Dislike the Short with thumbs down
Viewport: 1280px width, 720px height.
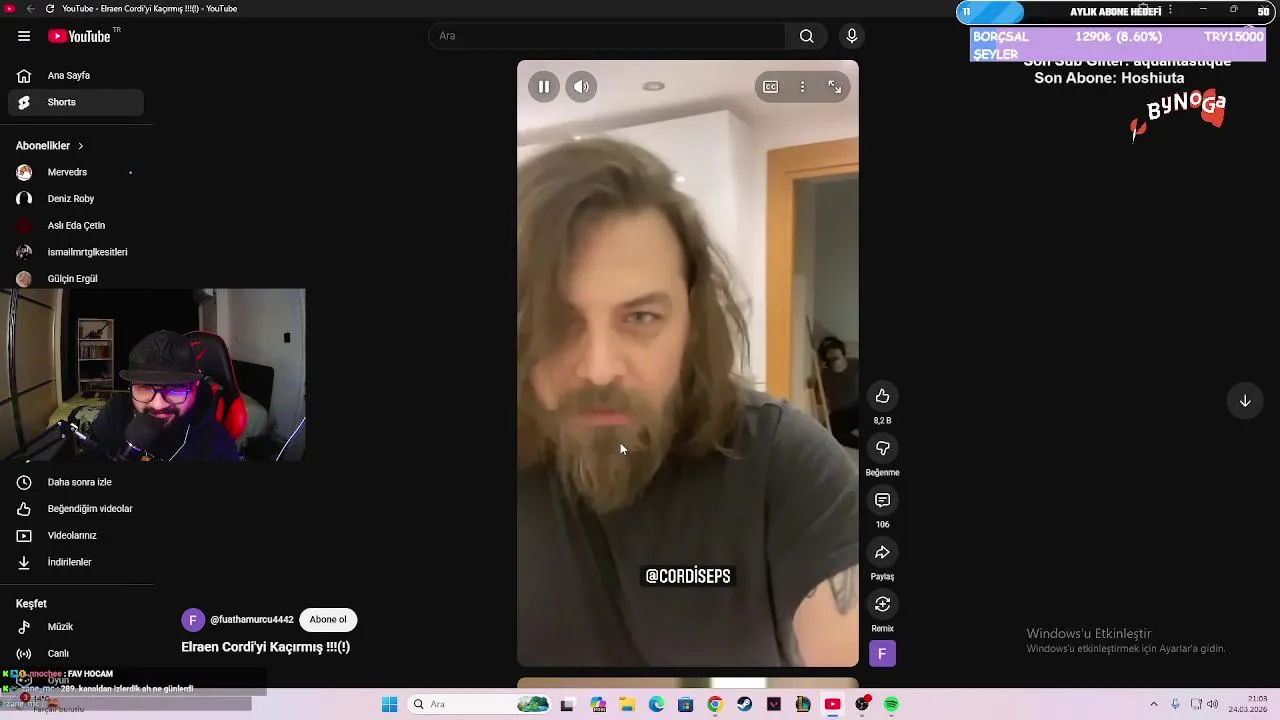pyautogui.click(x=882, y=448)
